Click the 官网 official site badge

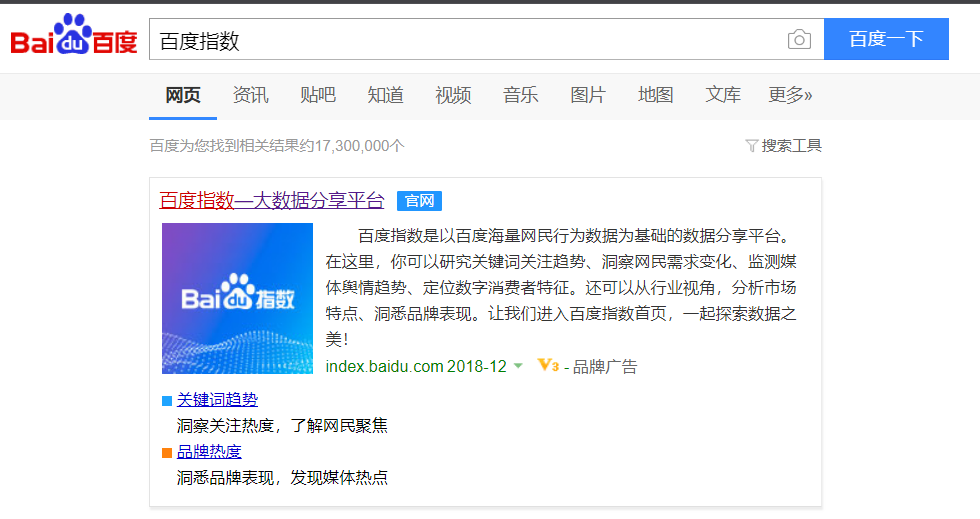pyautogui.click(x=419, y=201)
